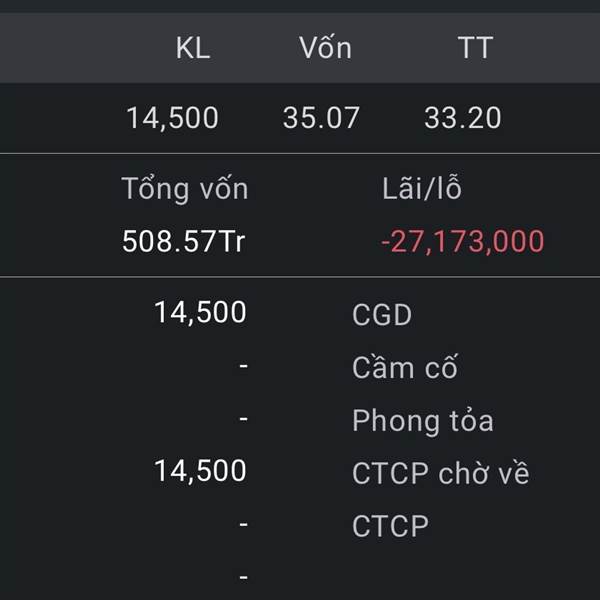The image size is (600, 600).
Task: Click the Cầm cố label
Action: (404, 367)
